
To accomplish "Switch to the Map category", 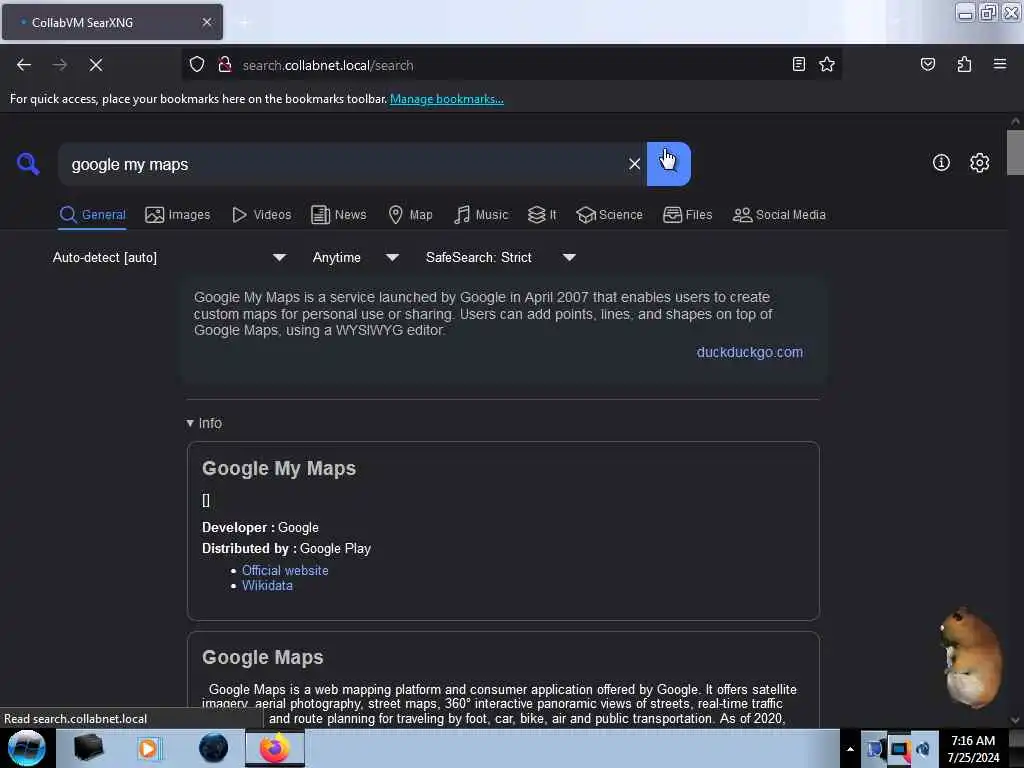I will [410, 215].
